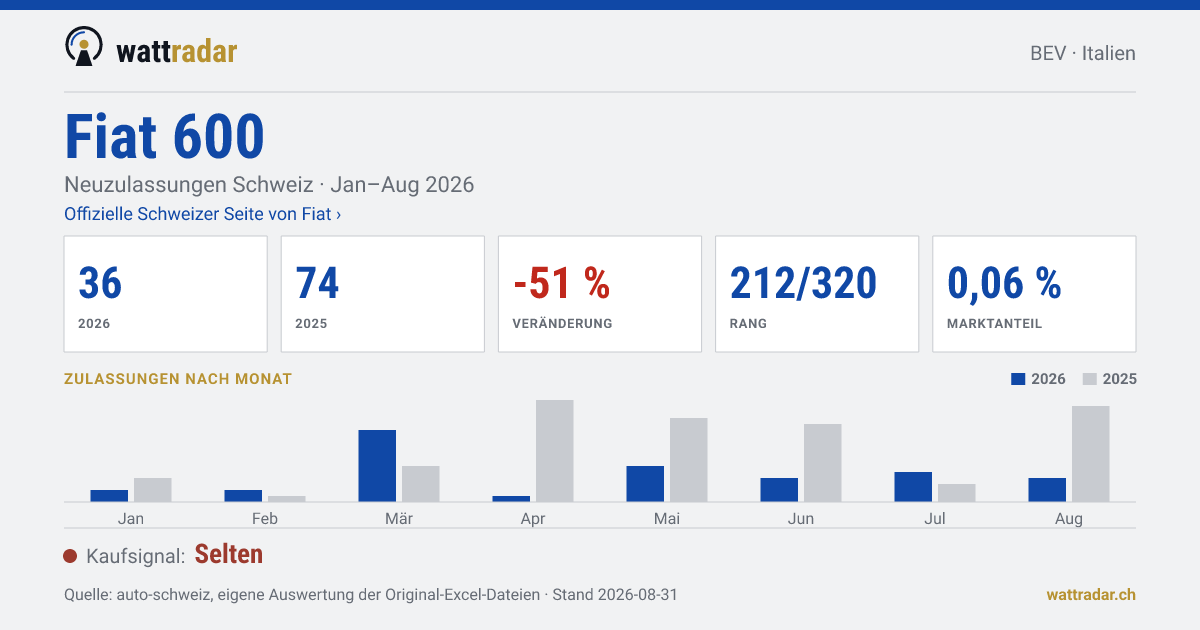Image resolution: width=1200 pixels, height=630 pixels.
Task: Select the 2025 registrations card showing 74
Action: [x=383, y=294]
